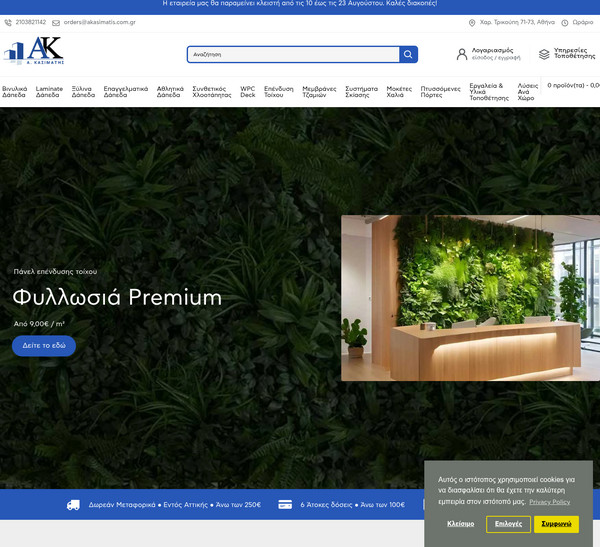Open Βινυλικά Δάπεδα menu
The width and height of the screenshot is (600, 547).
tap(15, 92)
